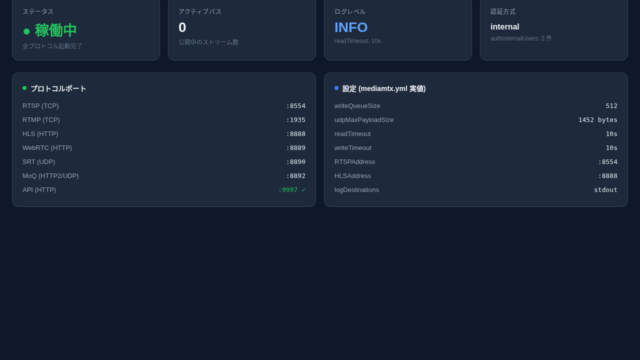This screenshot has width=640, height=360.
Task: Click the RTMP (TCP) :1935 value
Action: click(296, 120)
